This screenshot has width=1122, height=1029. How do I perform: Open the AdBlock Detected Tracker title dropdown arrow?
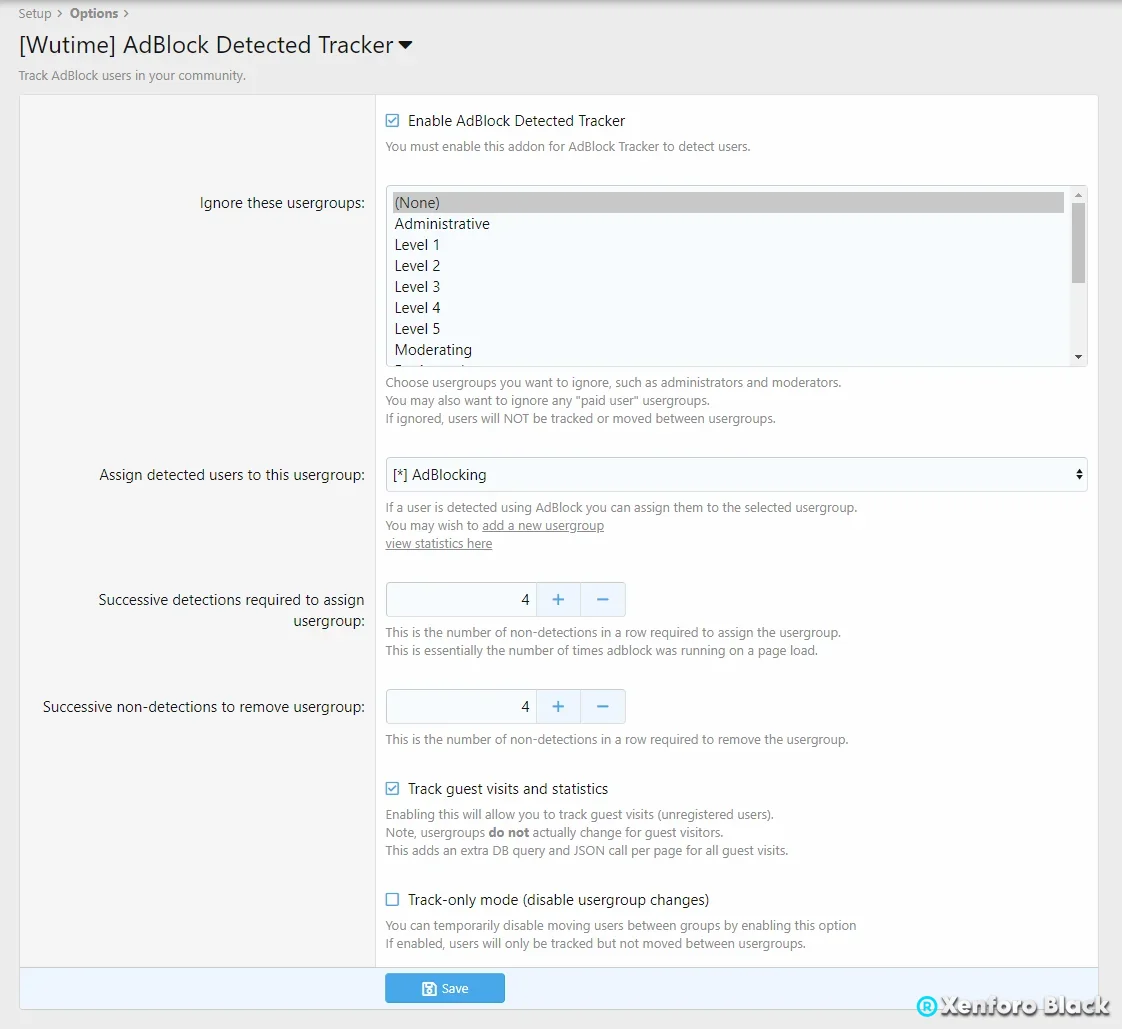[405, 45]
